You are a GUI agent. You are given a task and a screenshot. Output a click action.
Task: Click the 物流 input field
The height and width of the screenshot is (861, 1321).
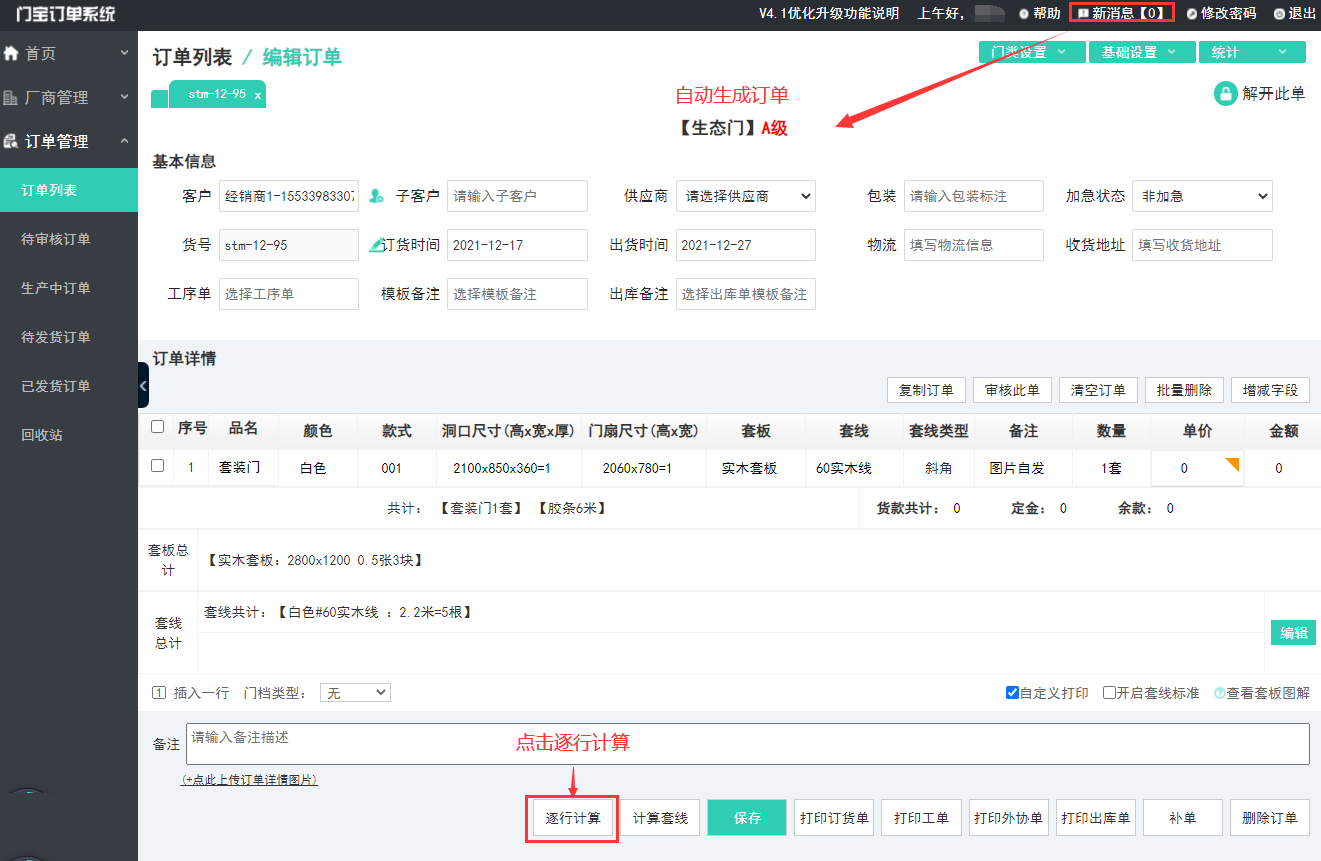pos(974,245)
